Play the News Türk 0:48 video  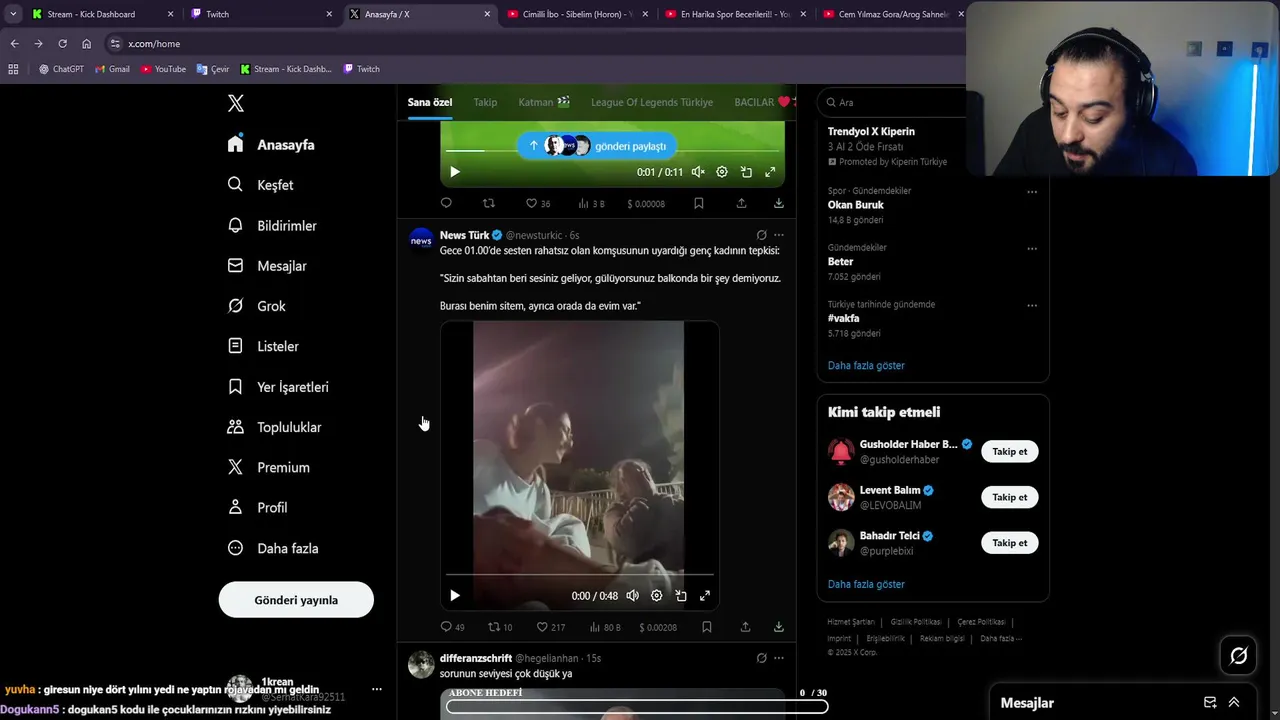(x=455, y=595)
